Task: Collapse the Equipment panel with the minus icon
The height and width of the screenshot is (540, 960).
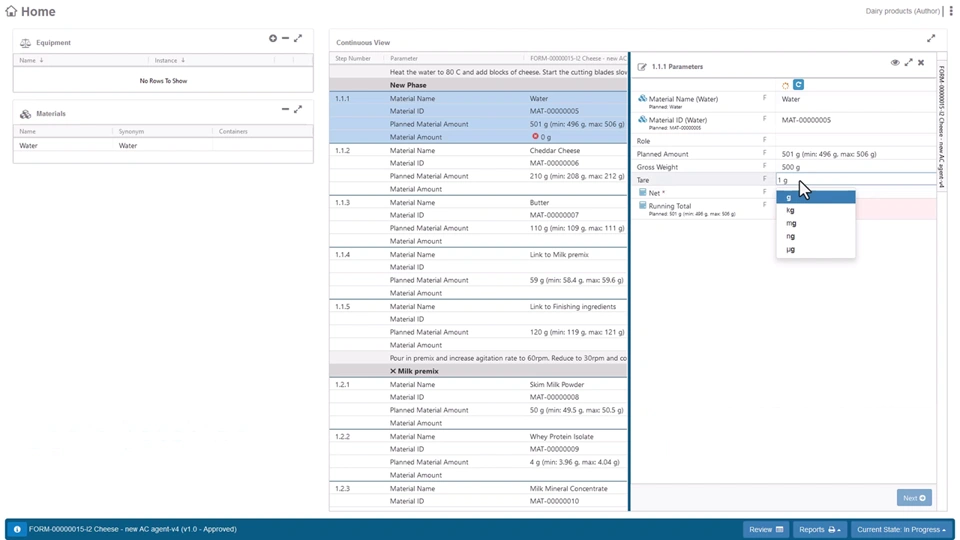Action: pos(285,39)
